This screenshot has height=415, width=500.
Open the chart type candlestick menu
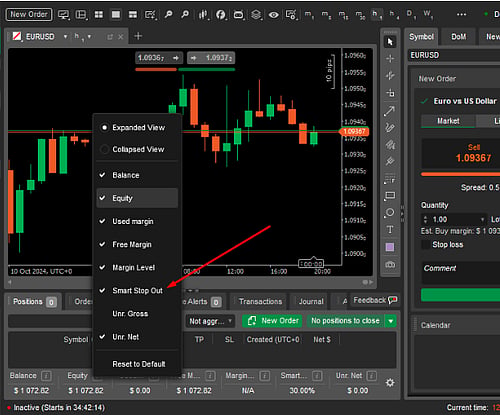[x=203, y=14]
